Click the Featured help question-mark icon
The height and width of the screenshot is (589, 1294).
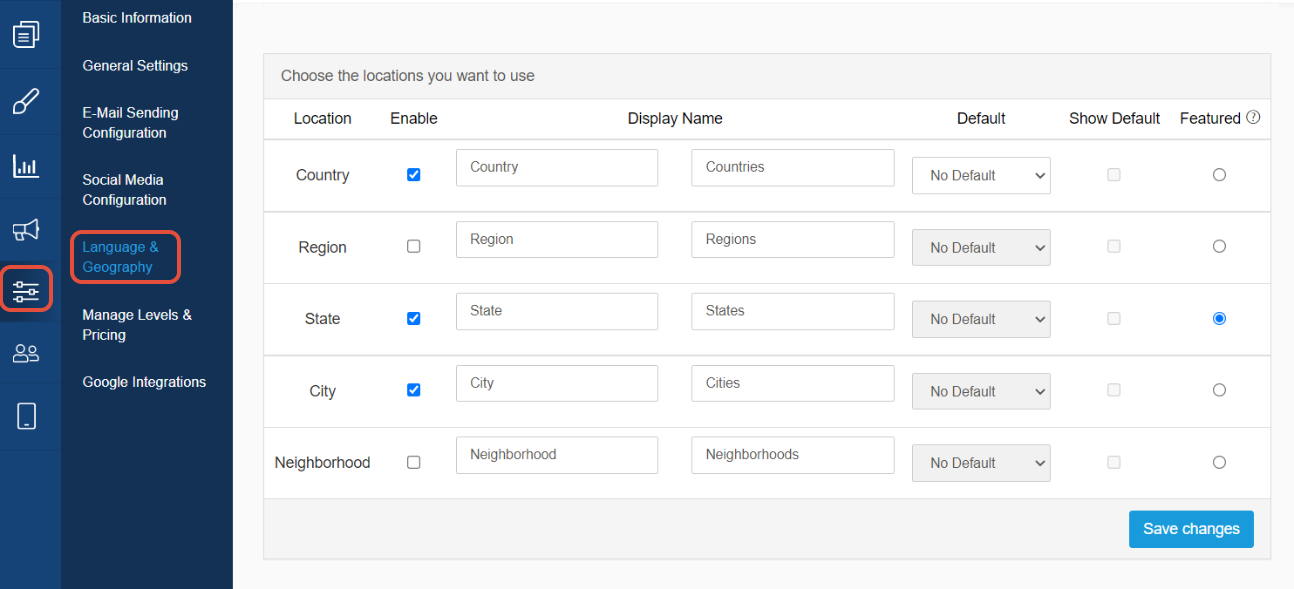[1253, 118]
